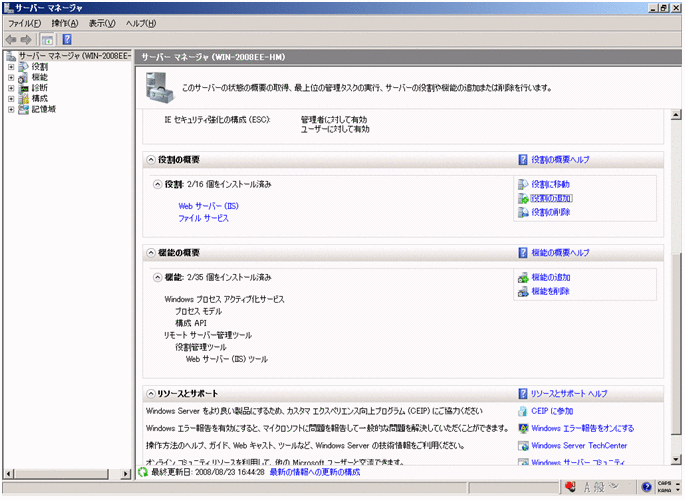This screenshot has width=685, height=500.
Task: Expand the 診断 tree node
Action: click(x=11, y=88)
